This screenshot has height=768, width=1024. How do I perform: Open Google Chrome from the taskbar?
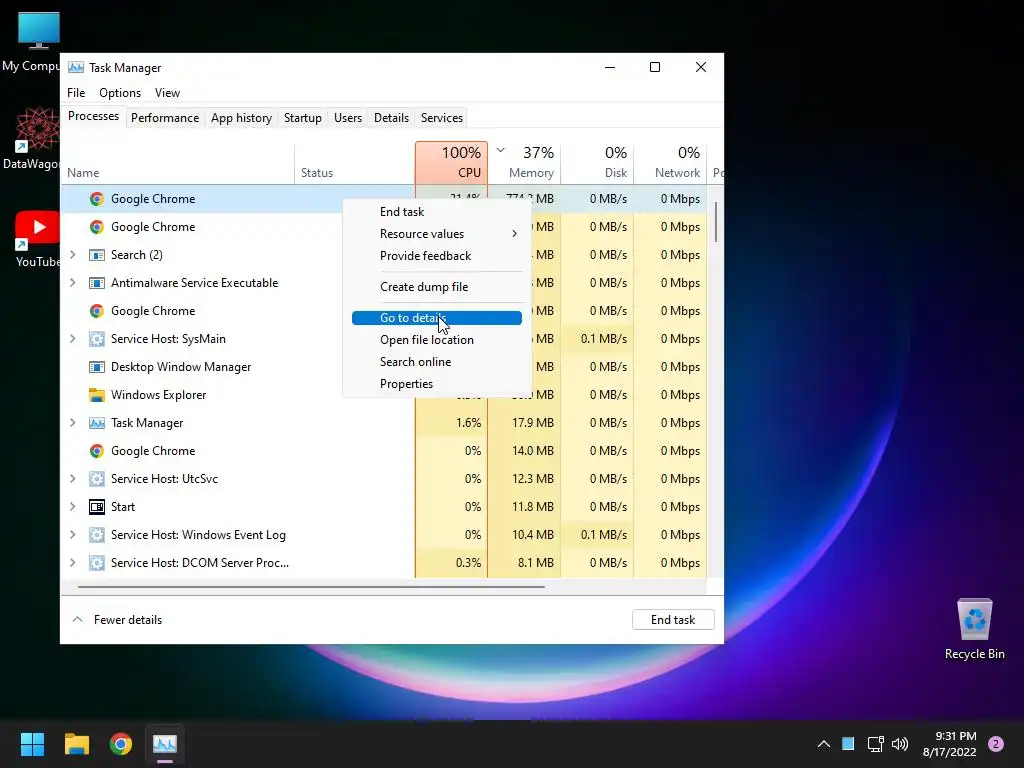tap(121, 744)
